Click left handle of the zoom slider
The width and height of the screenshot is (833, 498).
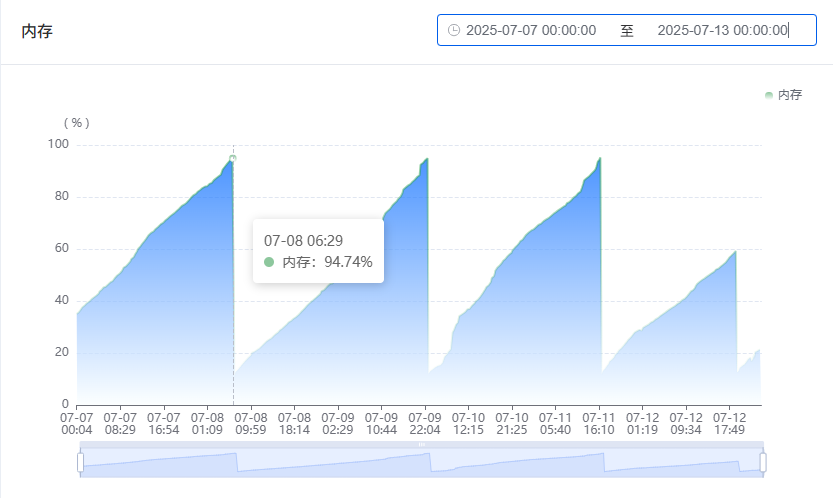coord(80,462)
